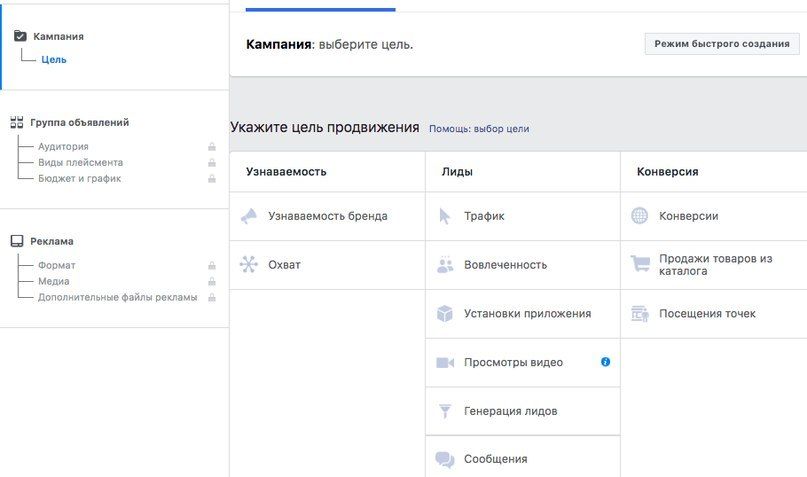Click the funnel icon for Генерация лидов

tap(445, 411)
